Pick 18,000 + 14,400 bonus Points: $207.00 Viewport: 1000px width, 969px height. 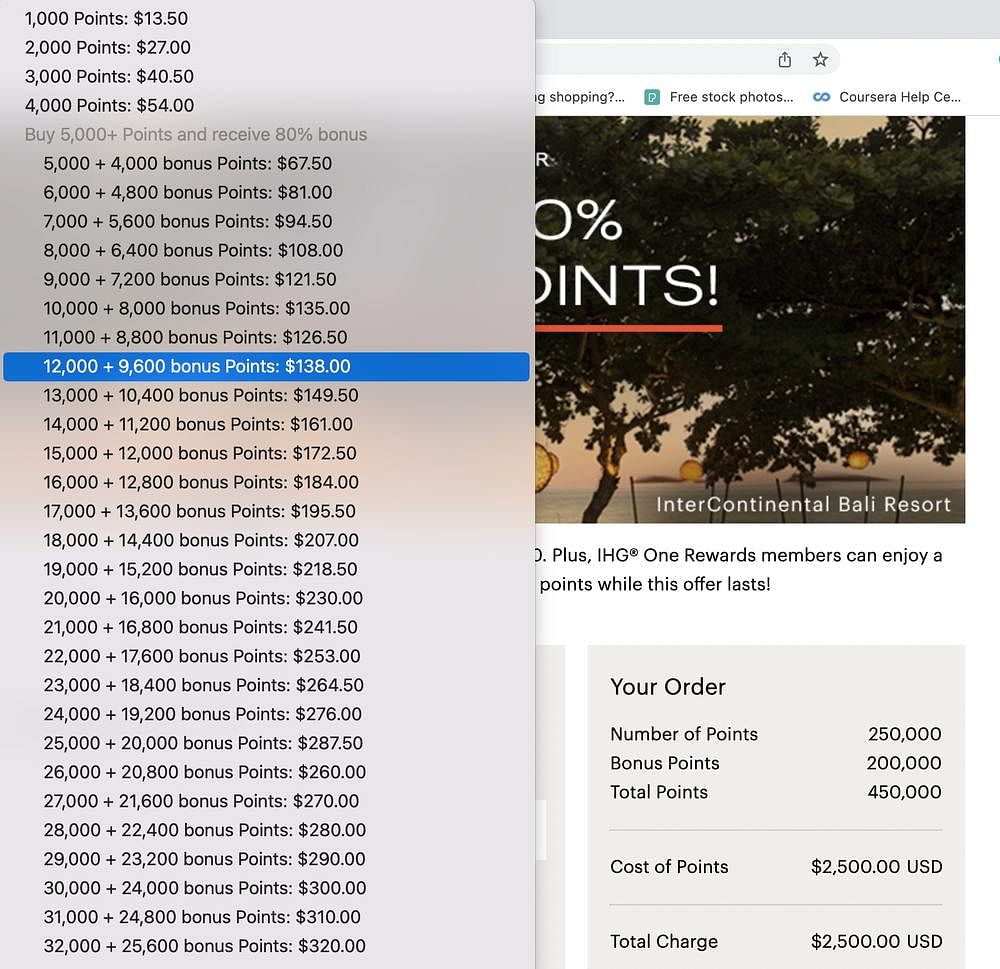coord(267,540)
